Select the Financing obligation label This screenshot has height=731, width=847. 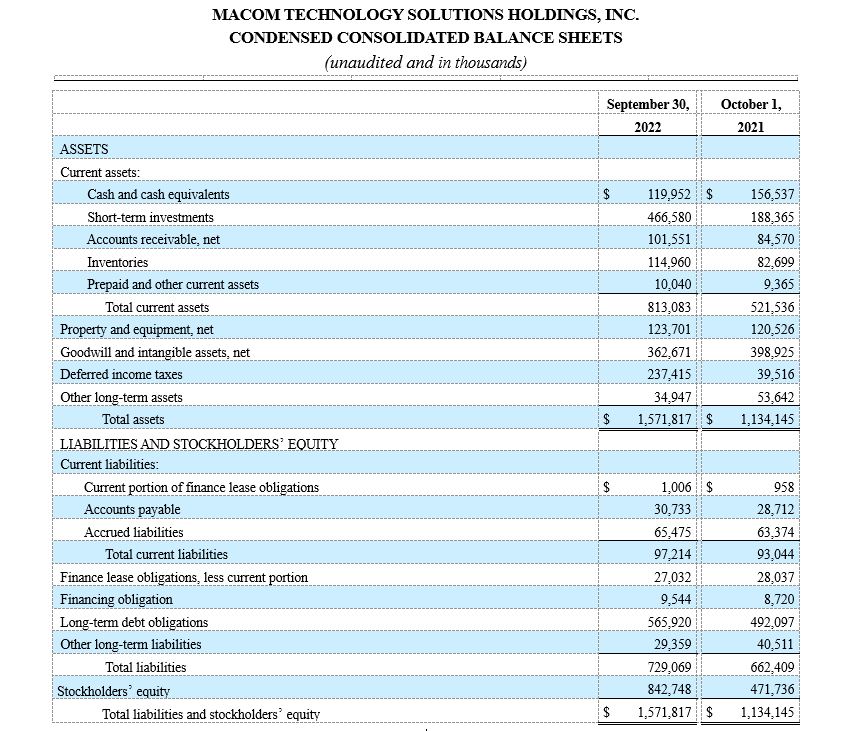pyautogui.click(x=116, y=600)
